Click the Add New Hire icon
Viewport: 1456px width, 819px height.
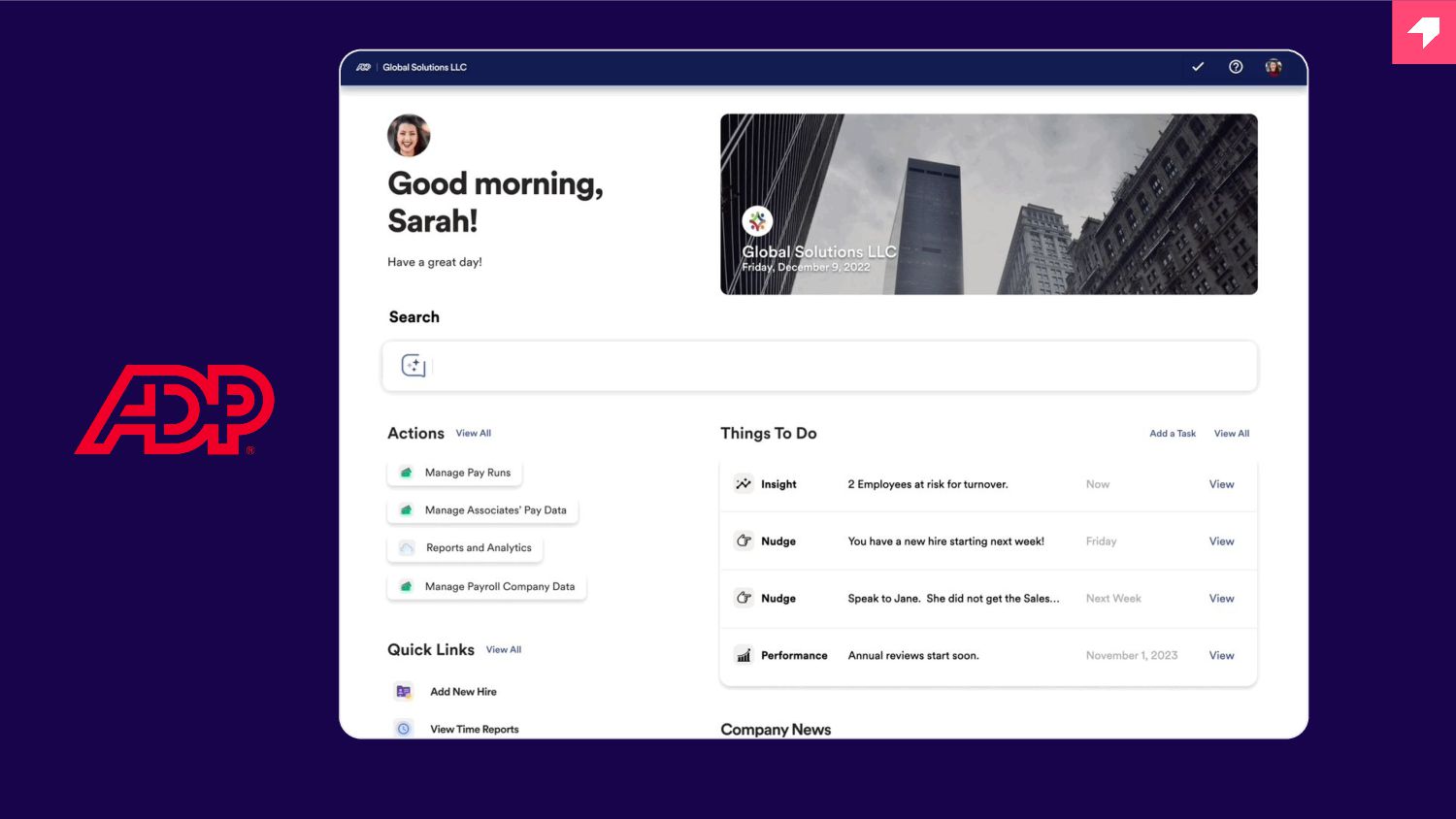[x=404, y=692]
